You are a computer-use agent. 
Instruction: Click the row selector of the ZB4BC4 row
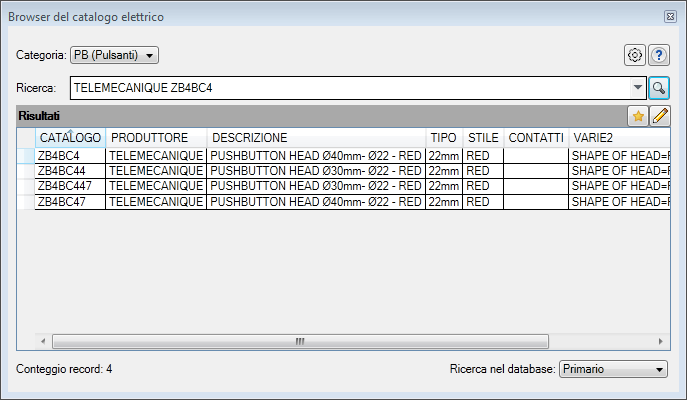26,156
